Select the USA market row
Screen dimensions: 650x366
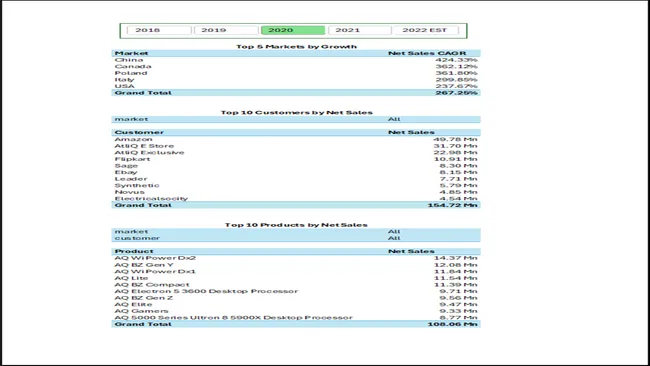tap(296, 86)
